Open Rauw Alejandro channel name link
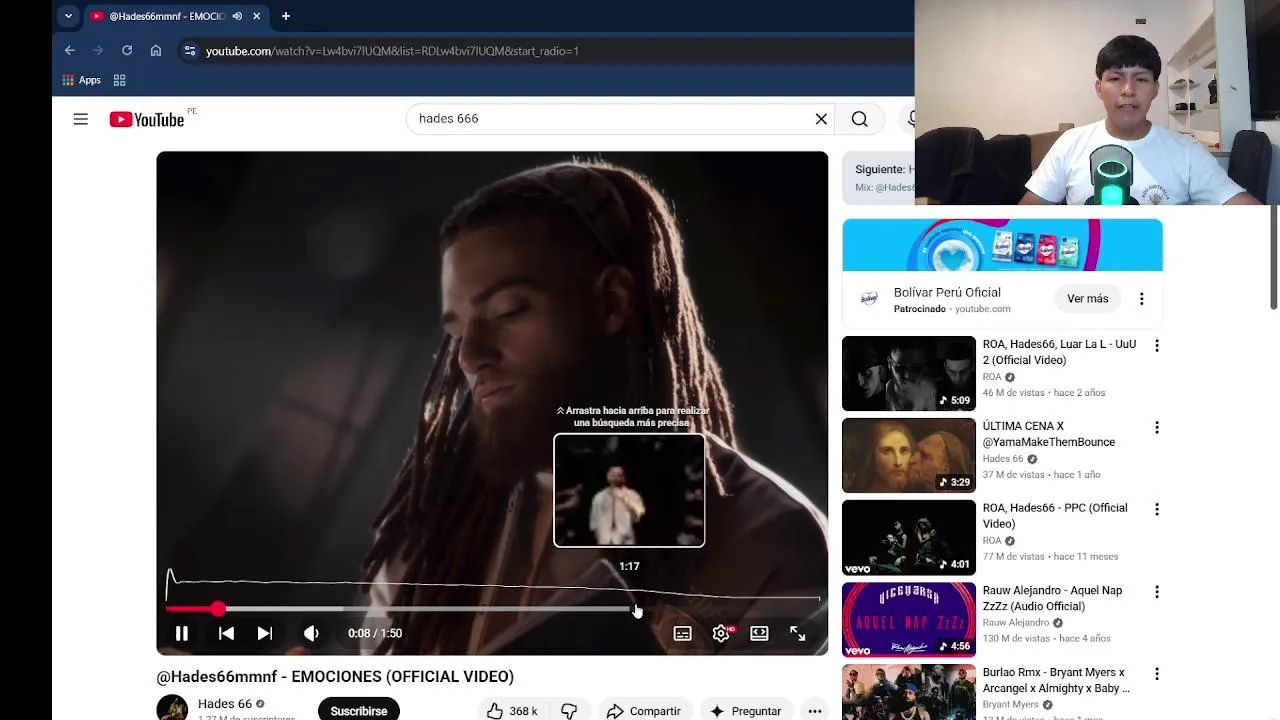 [x=1016, y=623]
